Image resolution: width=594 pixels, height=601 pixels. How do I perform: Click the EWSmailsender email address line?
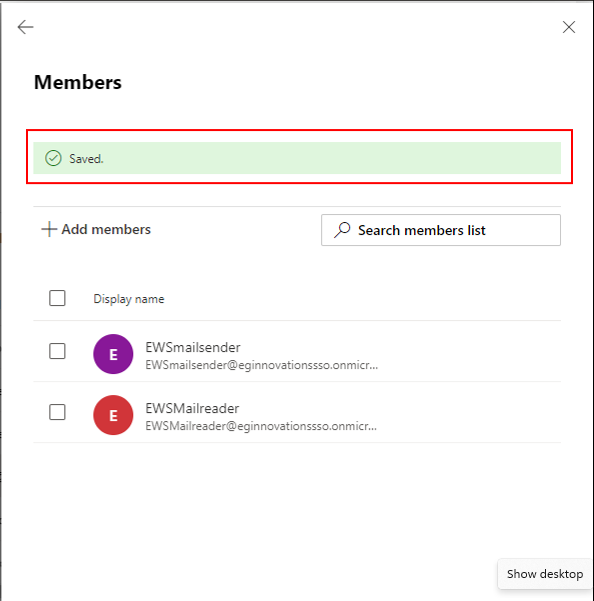pos(261,365)
